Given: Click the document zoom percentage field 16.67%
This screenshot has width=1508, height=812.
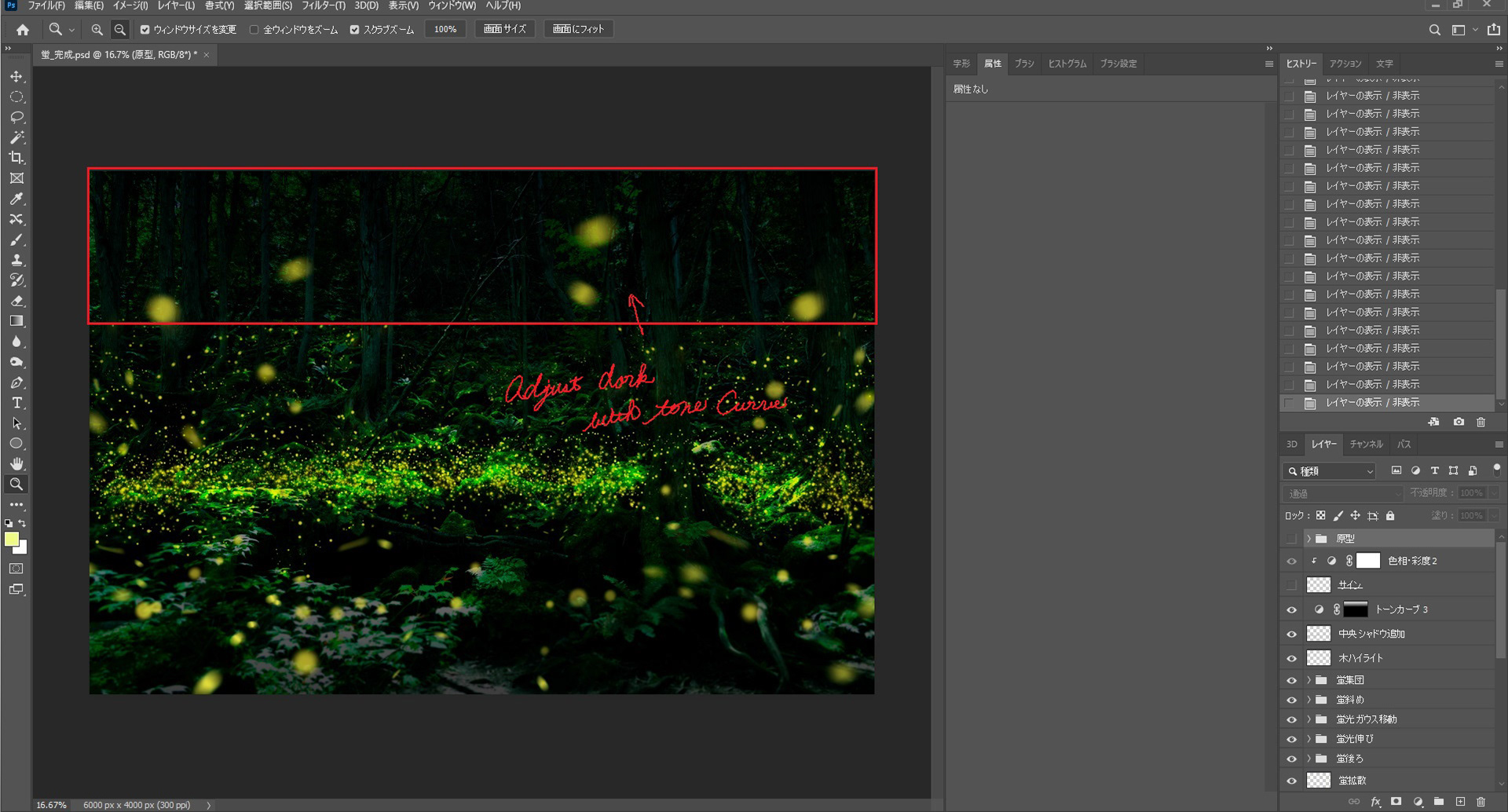Looking at the screenshot, I should pos(52,805).
